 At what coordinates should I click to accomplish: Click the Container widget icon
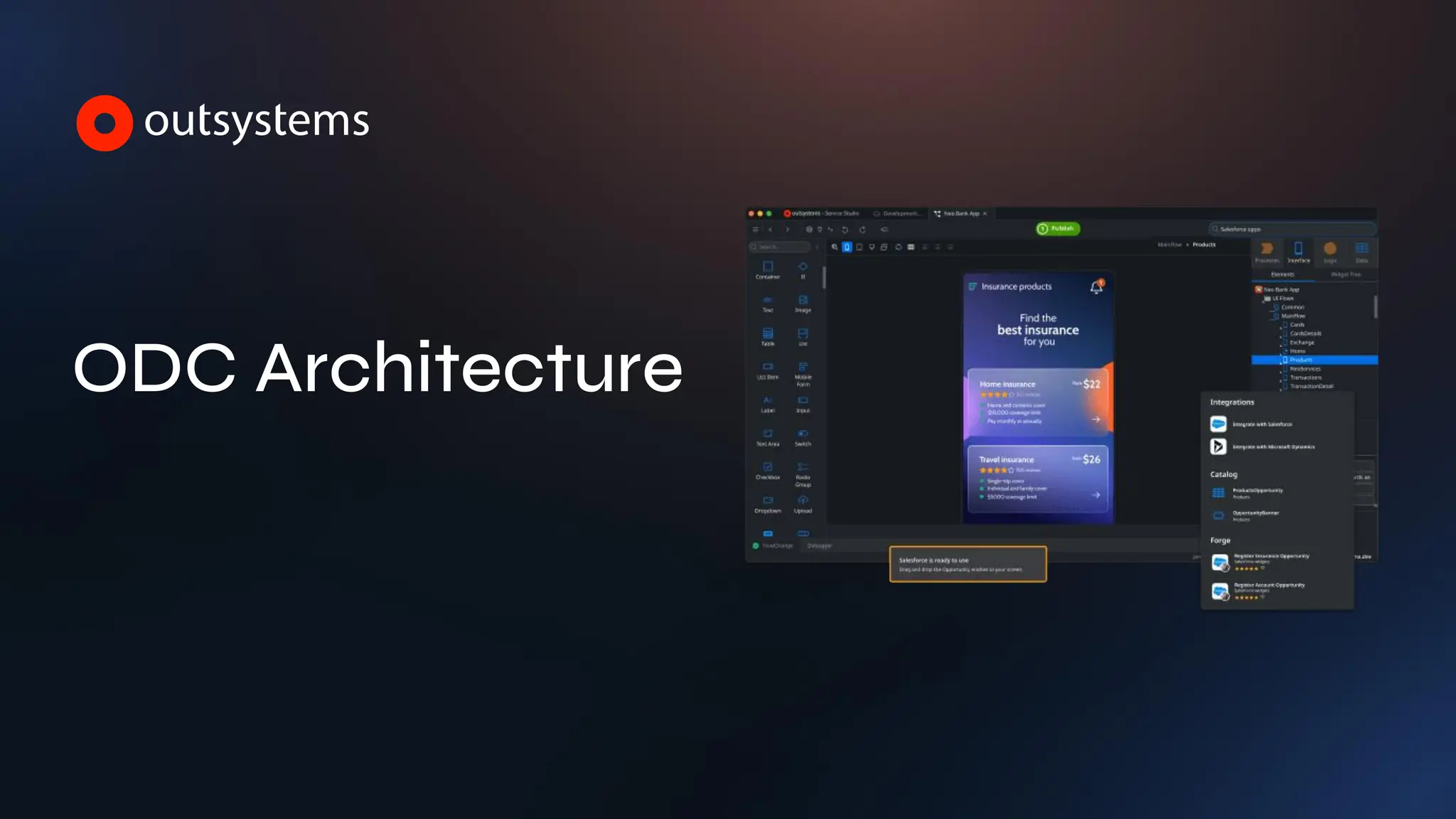click(x=767, y=267)
